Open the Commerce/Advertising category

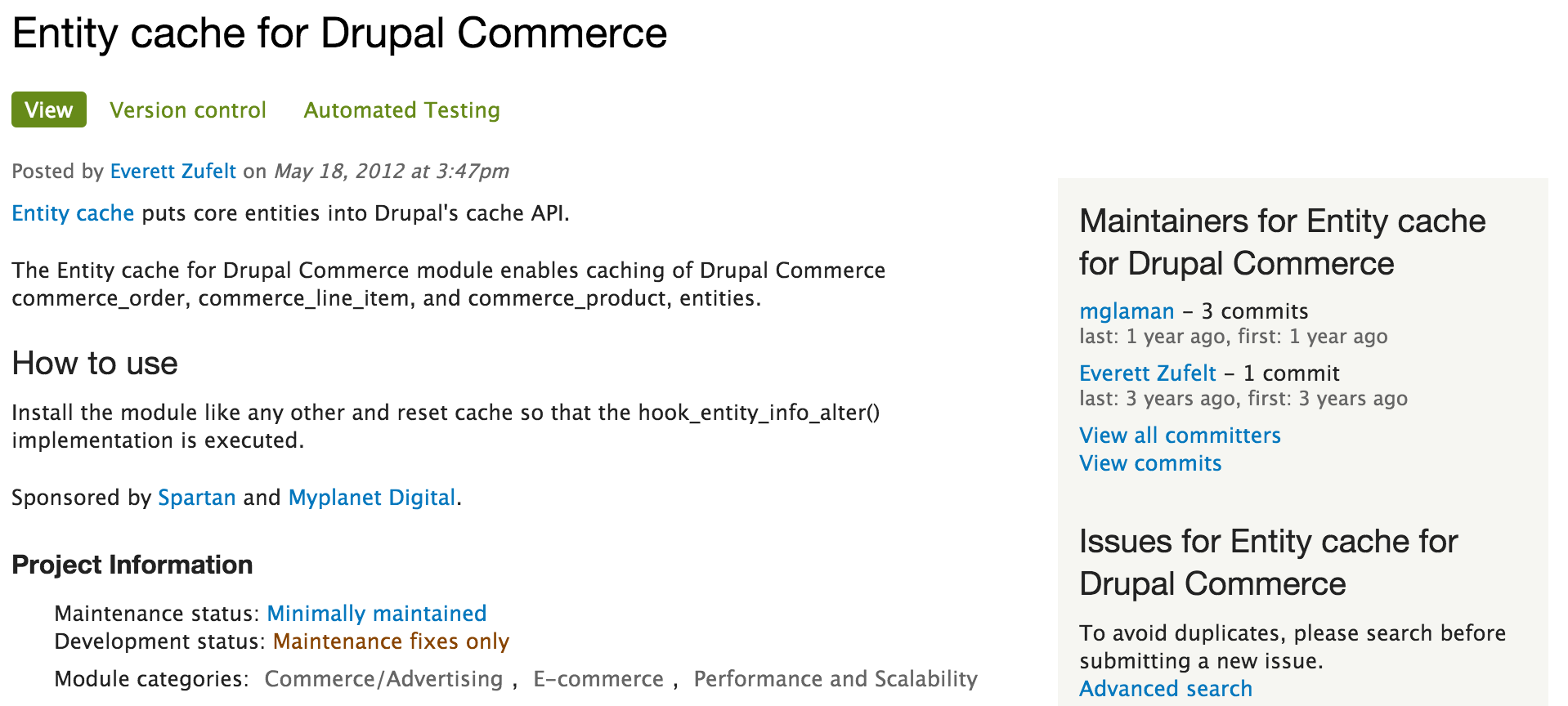[383, 679]
